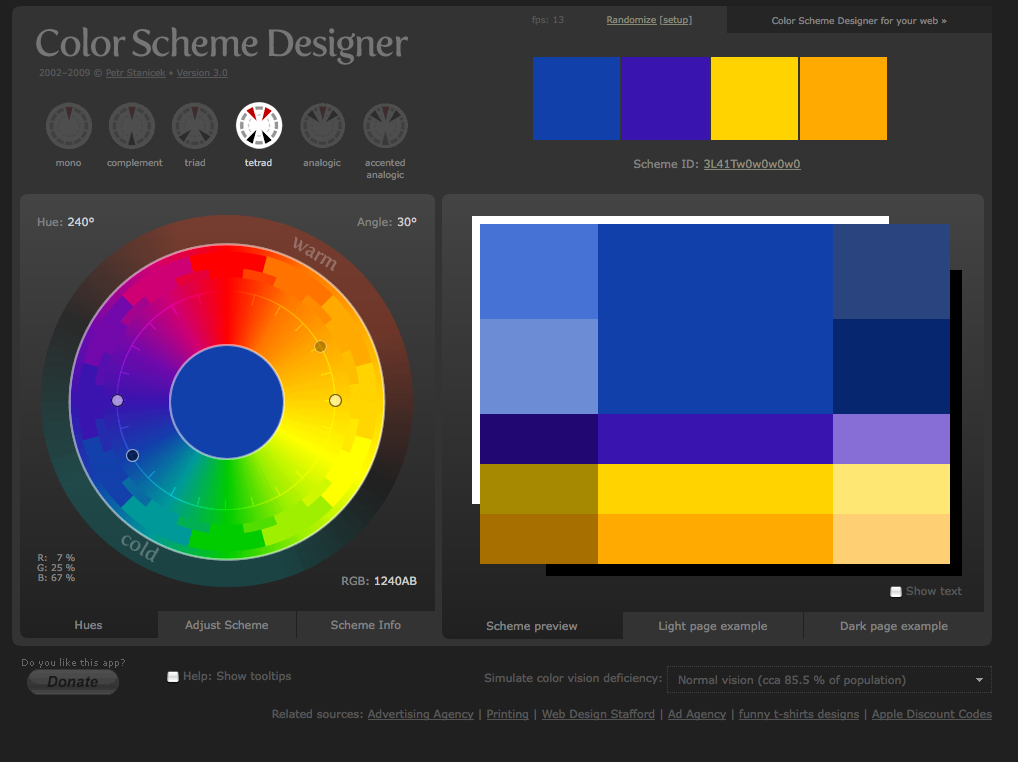Screen dimensions: 1018x762
Task: Select the triad scheme icon
Action: (x=195, y=126)
